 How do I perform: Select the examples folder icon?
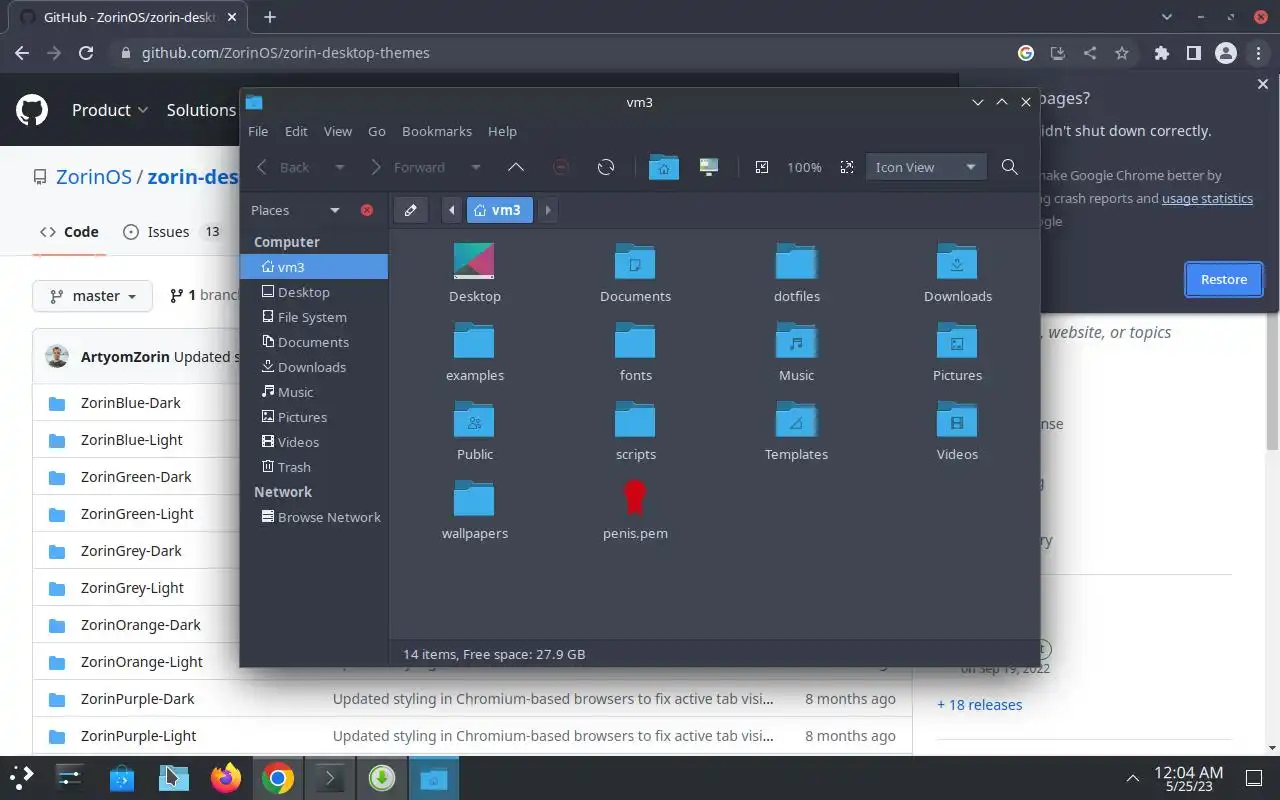[474, 340]
